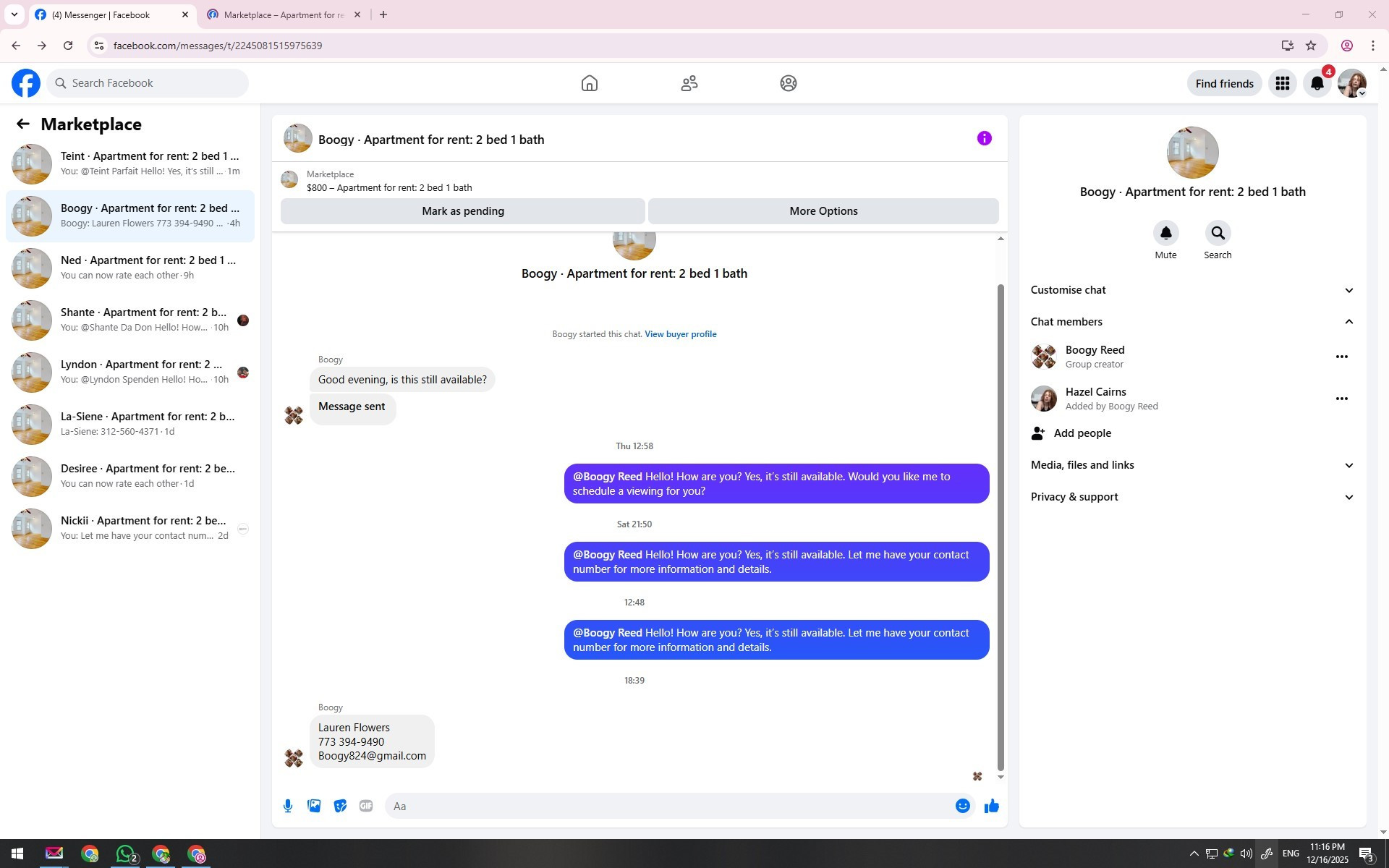The height and width of the screenshot is (868, 1389).
Task: Open Teint apartment conversation
Action: tap(130, 164)
